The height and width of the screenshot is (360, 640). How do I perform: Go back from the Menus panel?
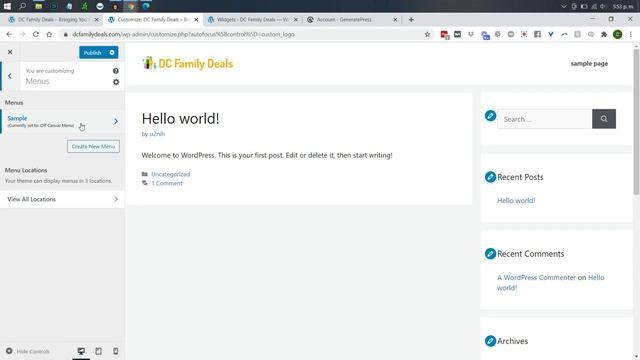pos(10,76)
